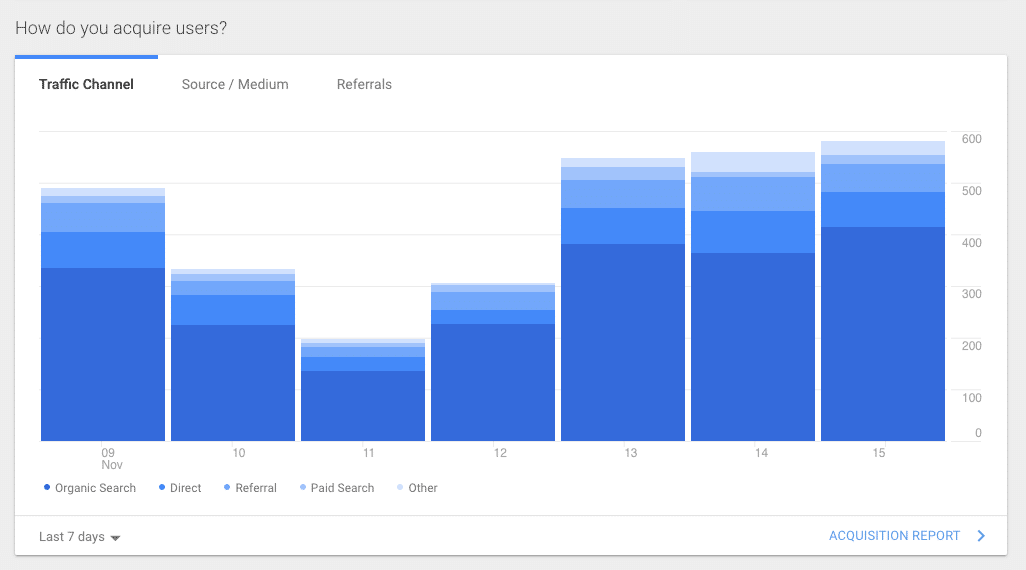
Task: Click the Direct legend dot
Action: point(162,488)
